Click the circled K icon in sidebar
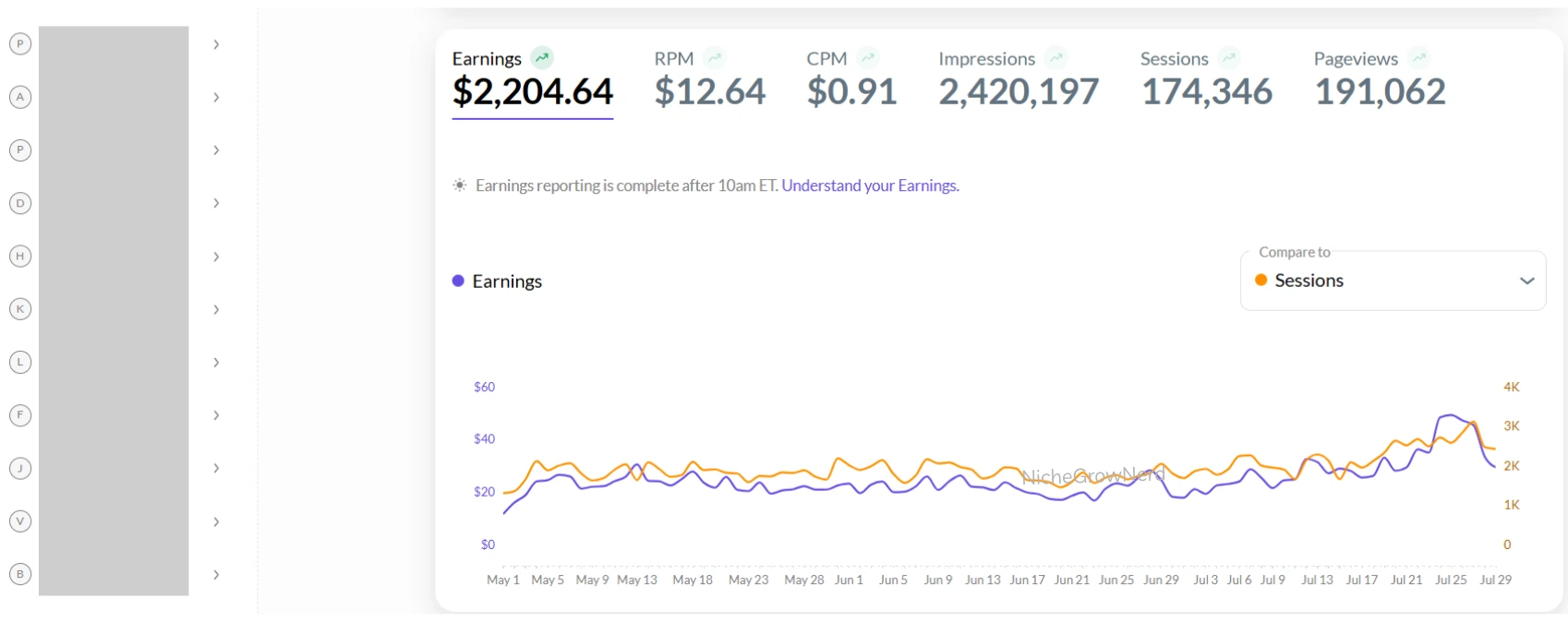 click(x=20, y=309)
